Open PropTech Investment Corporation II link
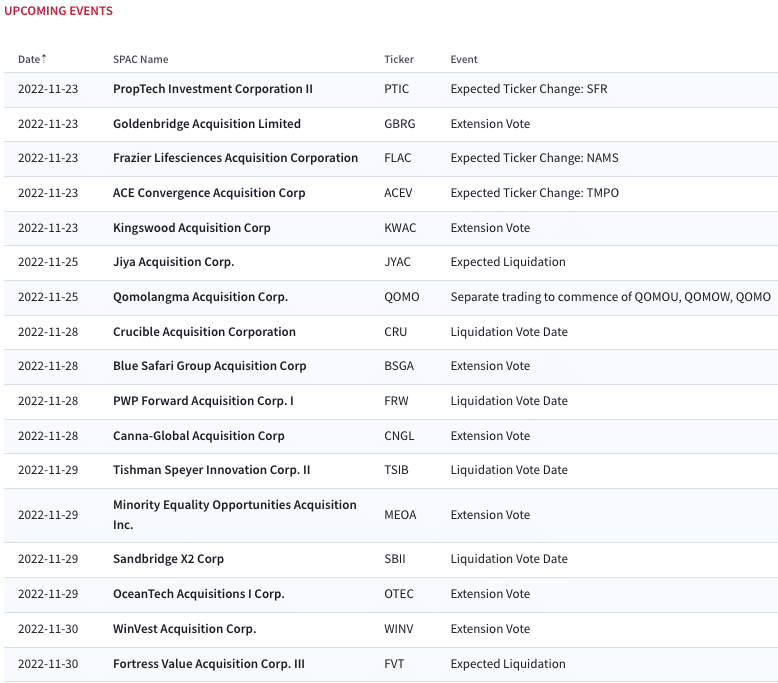Viewport: 778px width, 683px height. (213, 89)
